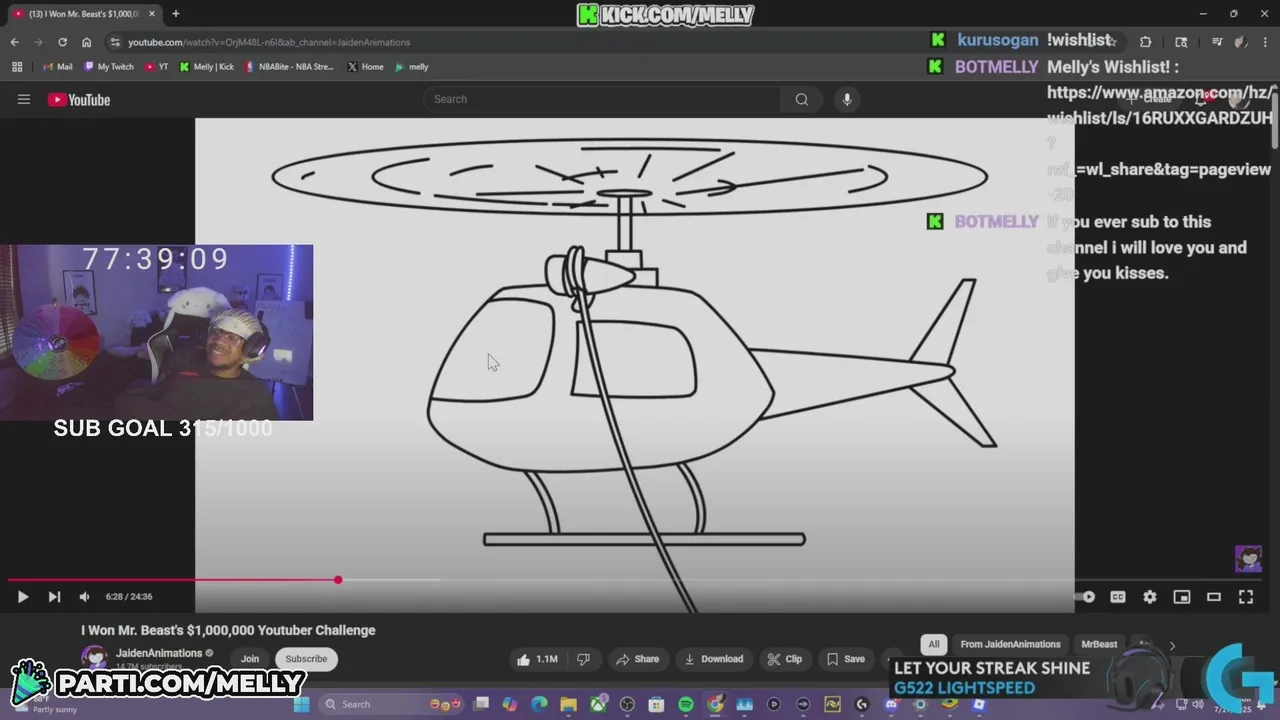This screenshot has height=720, width=1280.
Task: Open the X Home bookmark
Action: pyautogui.click(x=366, y=67)
